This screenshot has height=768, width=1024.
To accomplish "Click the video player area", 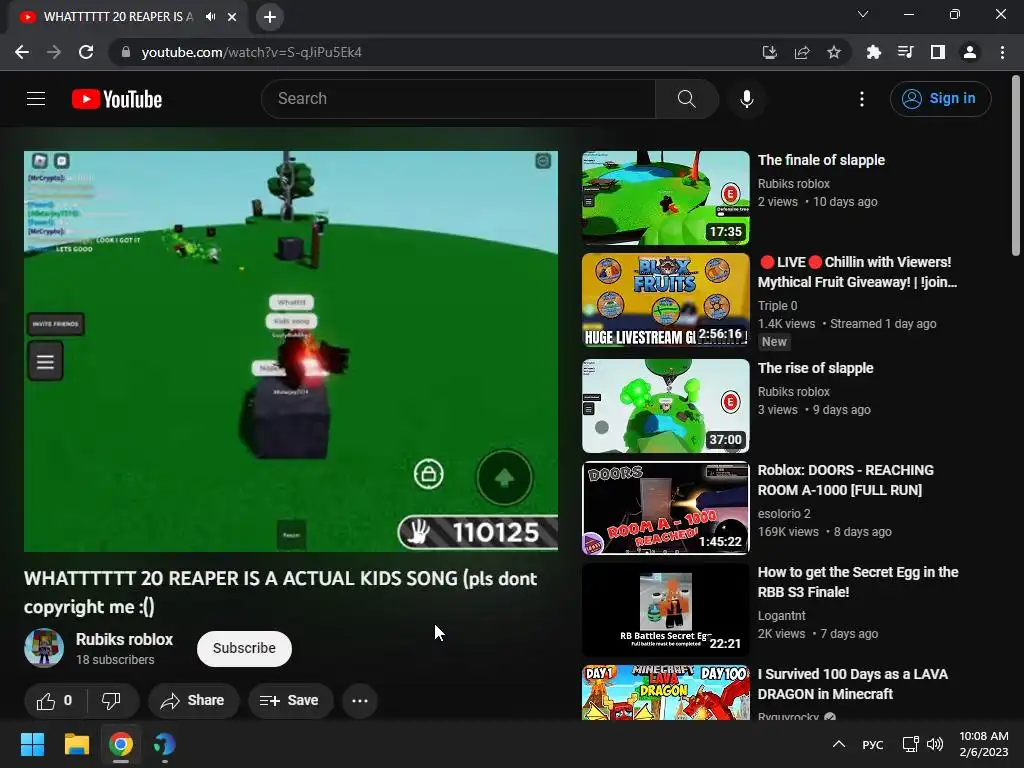I will pyautogui.click(x=291, y=351).
